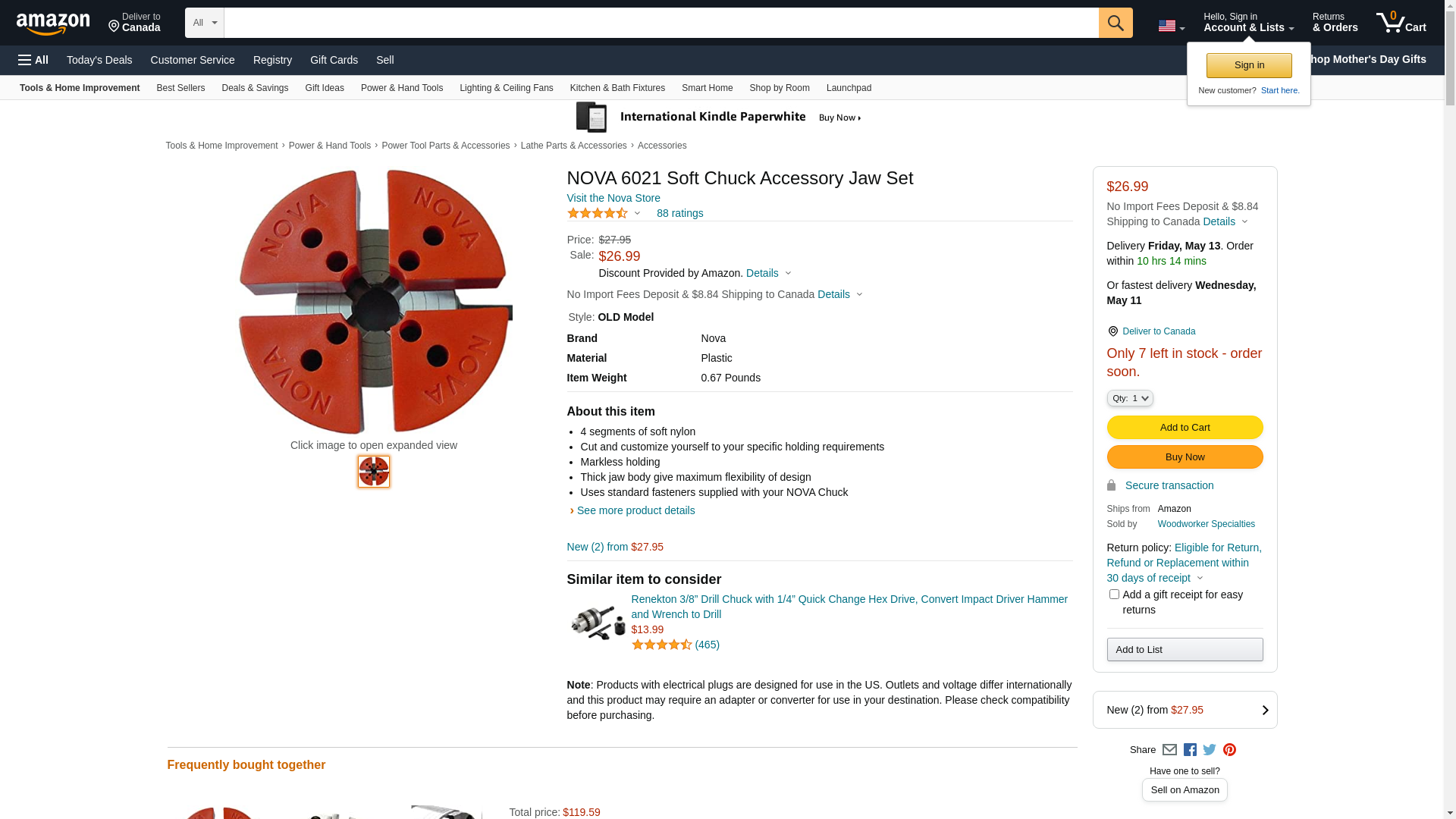Viewport: 1456px width, 819px height.
Task: Click inside the Amazon search field
Action: 661,23
